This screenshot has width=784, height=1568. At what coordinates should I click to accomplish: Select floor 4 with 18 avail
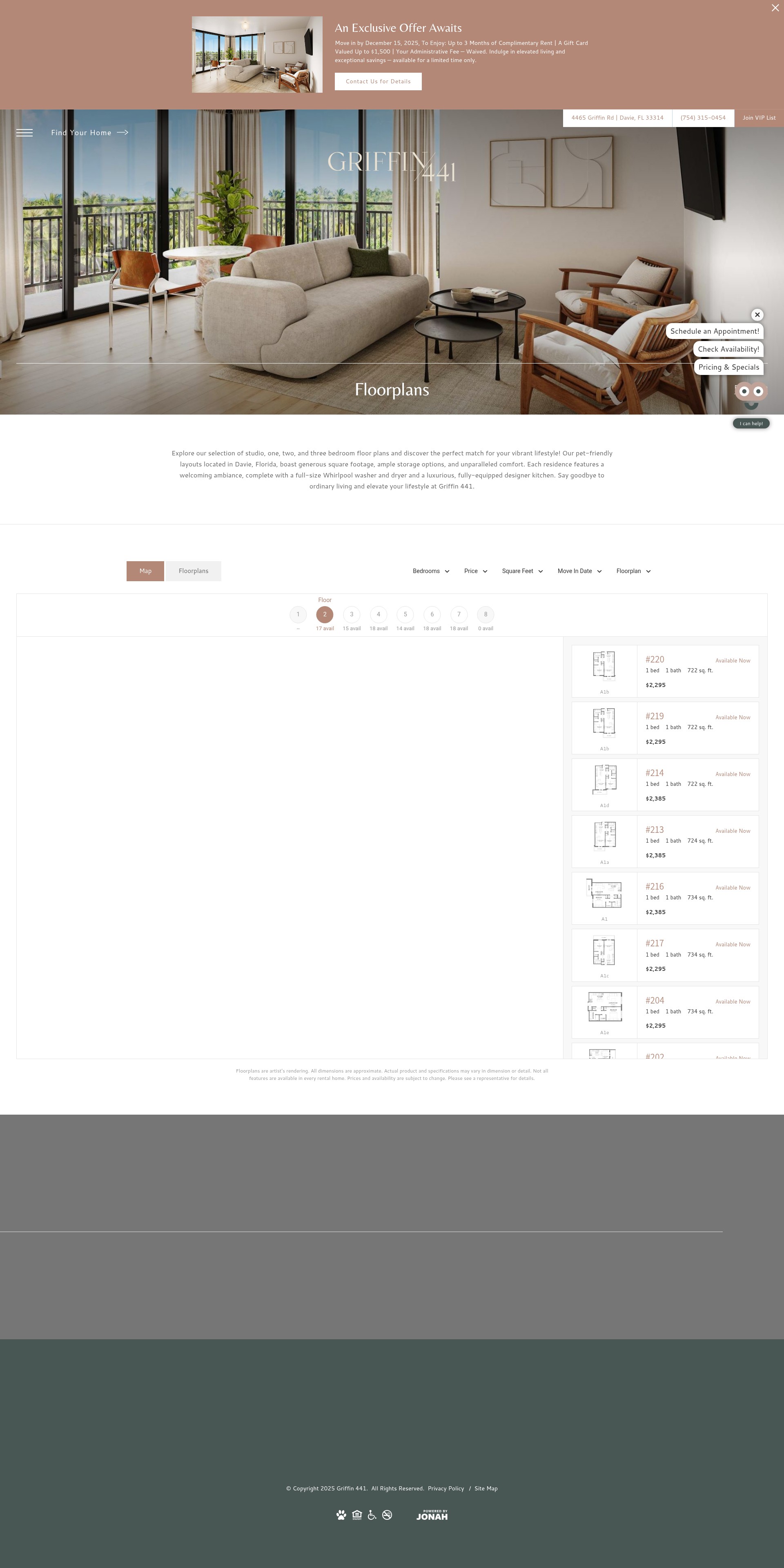(379, 615)
